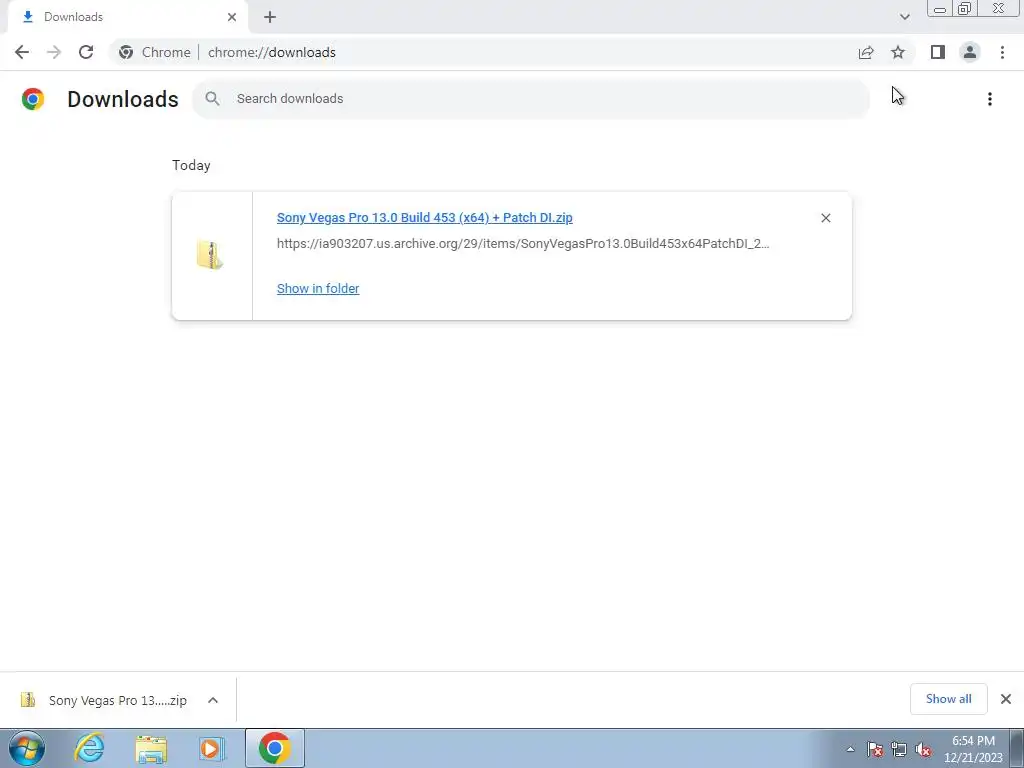Viewport: 1024px width, 768px height.
Task: Remove the Sony Vegas download from list
Action: click(x=825, y=218)
